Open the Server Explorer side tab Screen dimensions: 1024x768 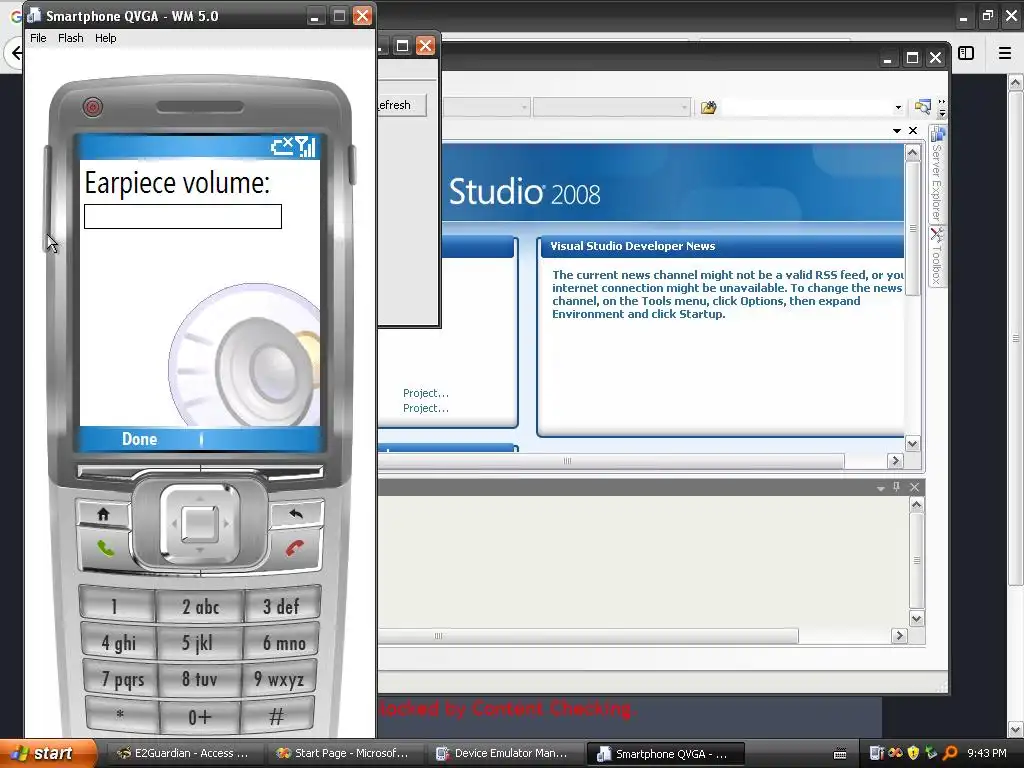[937, 174]
